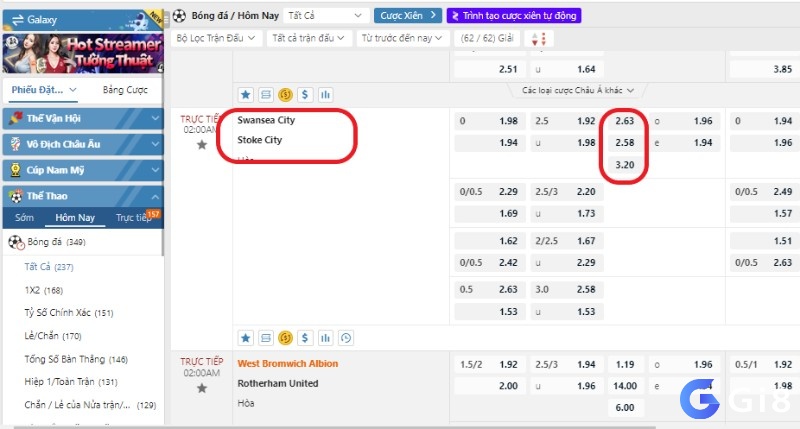
Task: Click the Cược Xiên button
Action: click(407, 16)
